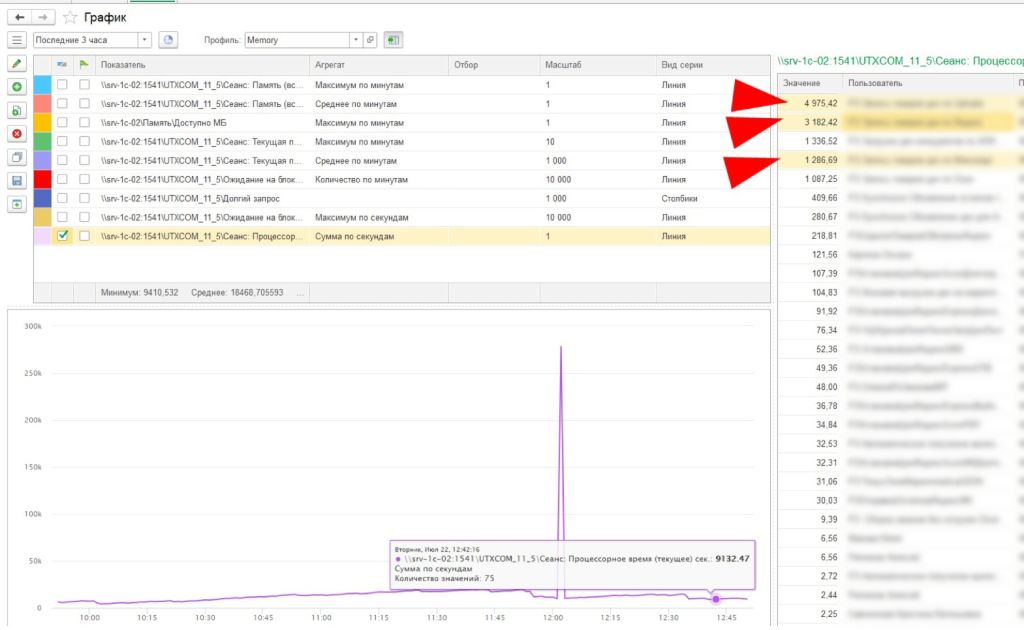Screen dimensions: 1024x630
Task: Expand the 'Последние 3 часа' period dropdown
Action: (x=145, y=40)
